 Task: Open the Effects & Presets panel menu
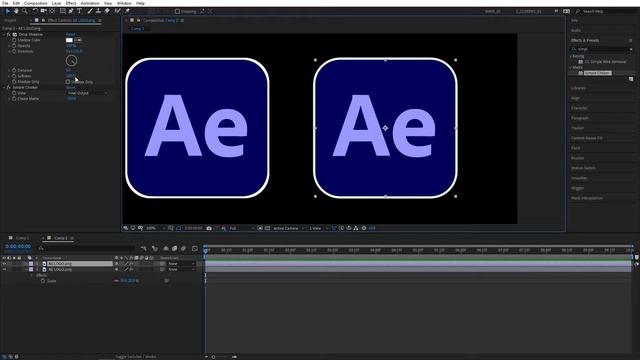tap(631, 40)
